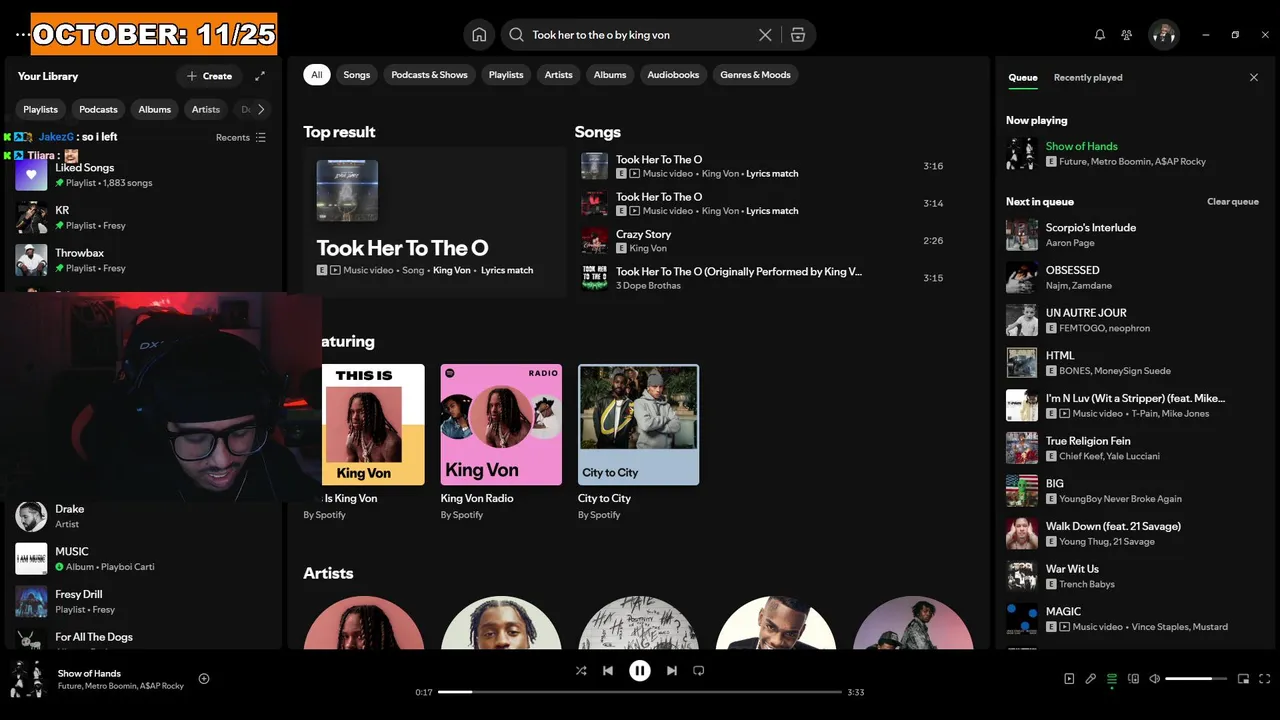Filter library by Albums chip
Viewport: 1280px width, 720px height.
(155, 110)
